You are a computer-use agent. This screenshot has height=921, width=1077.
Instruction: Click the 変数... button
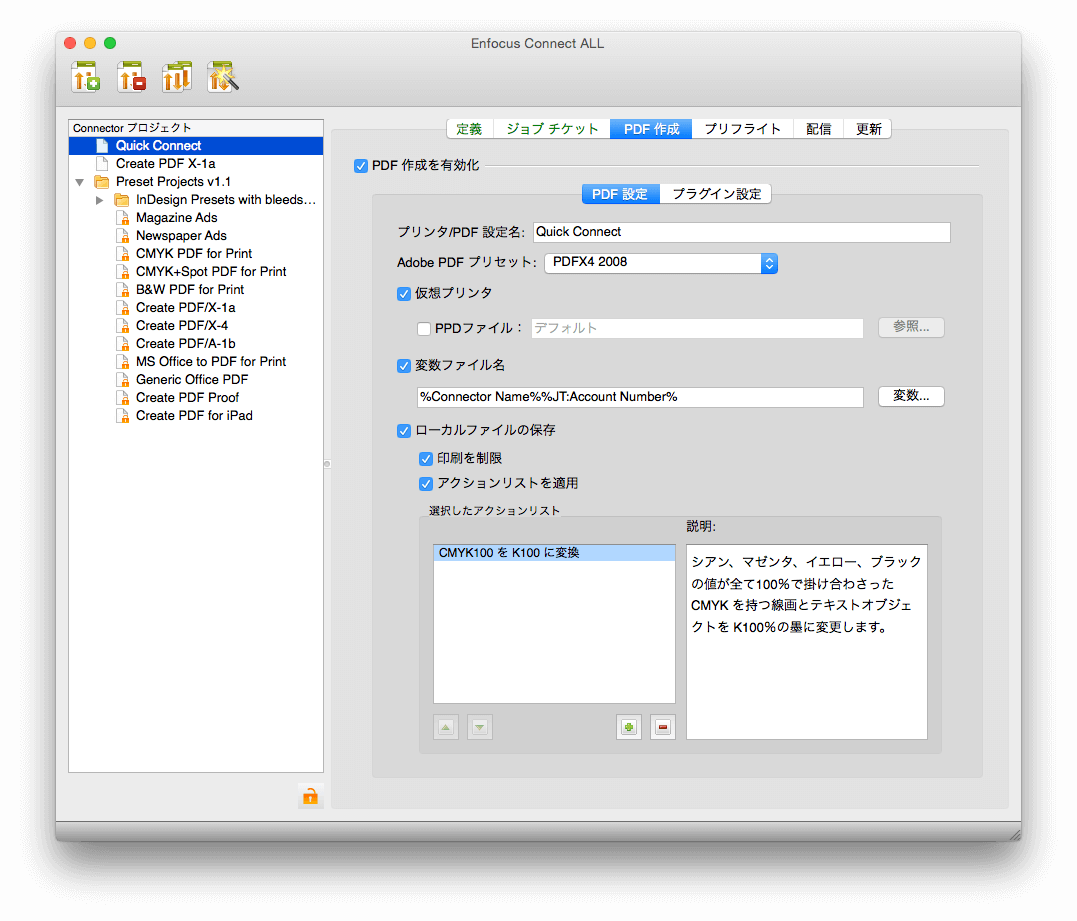pos(911,396)
